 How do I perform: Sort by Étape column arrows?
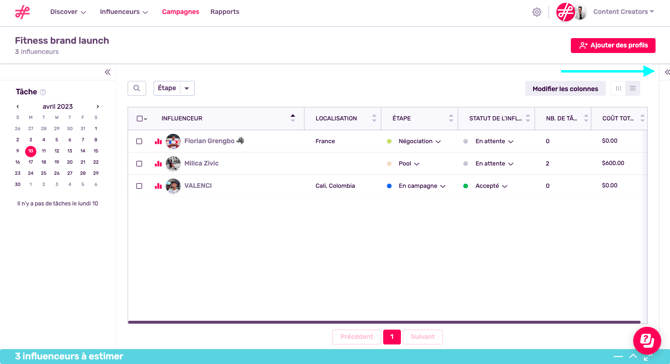[451, 118]
